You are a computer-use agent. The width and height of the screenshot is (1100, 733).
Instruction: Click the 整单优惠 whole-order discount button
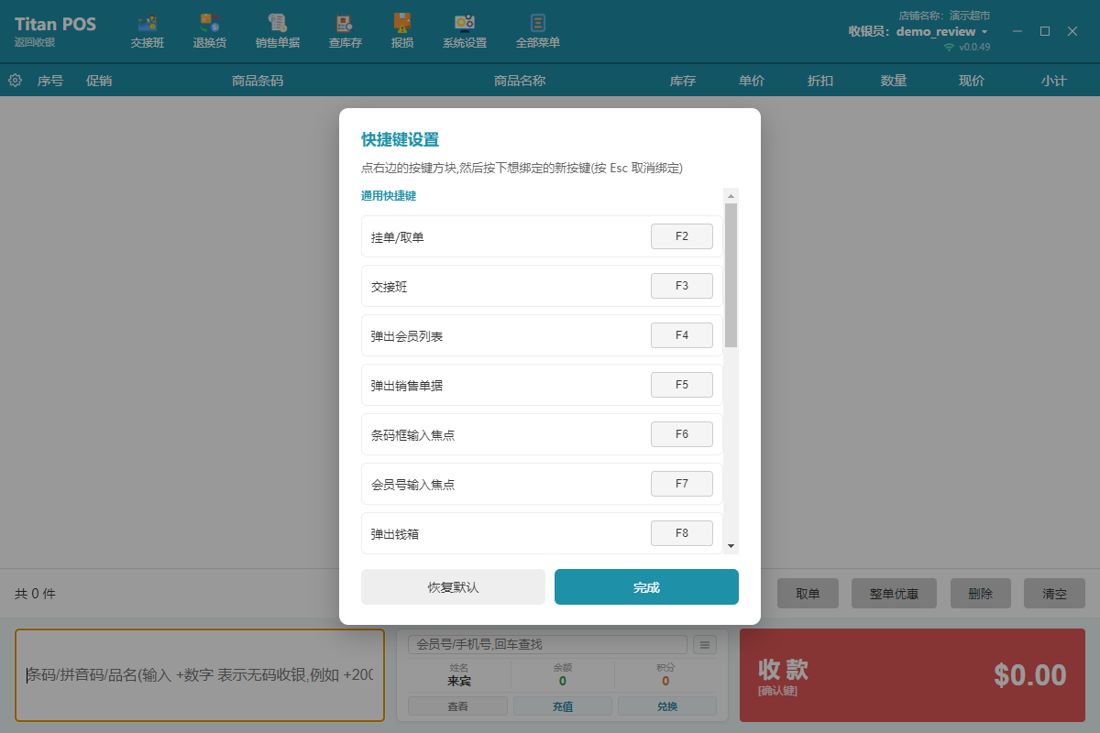coord(894,593)
